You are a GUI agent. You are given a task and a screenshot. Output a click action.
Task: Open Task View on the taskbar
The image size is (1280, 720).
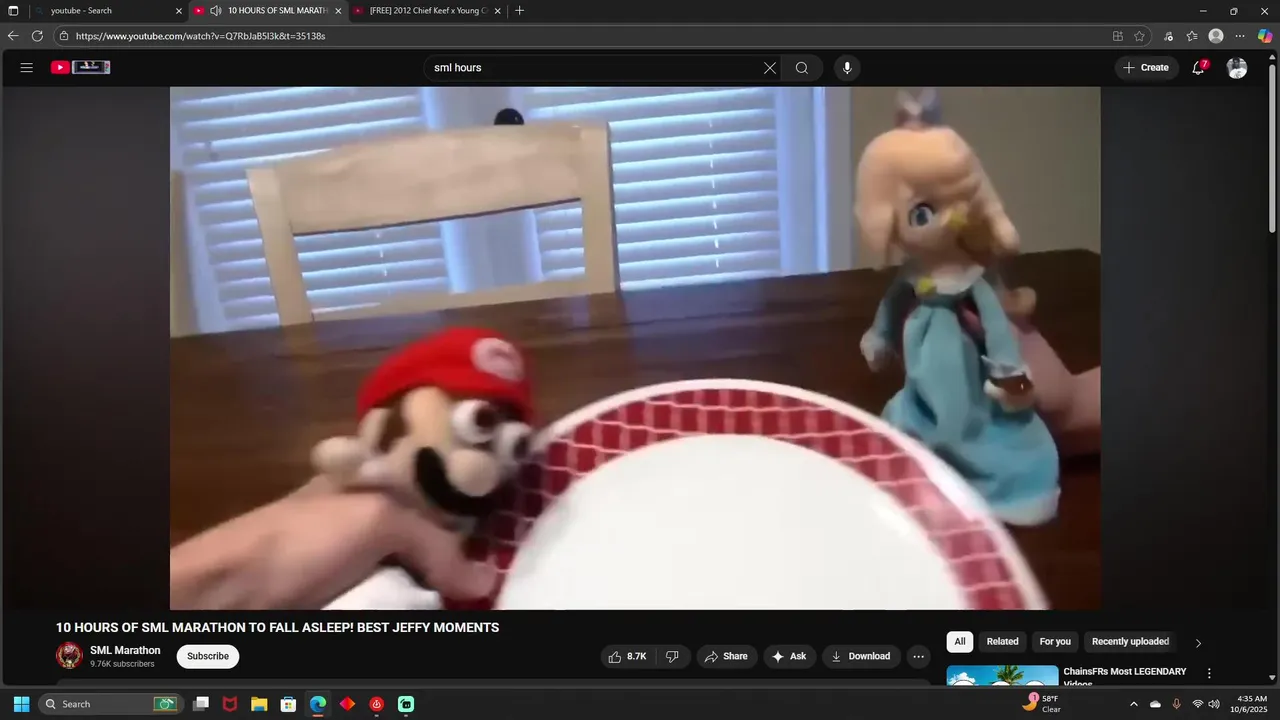tap(201, 704)
